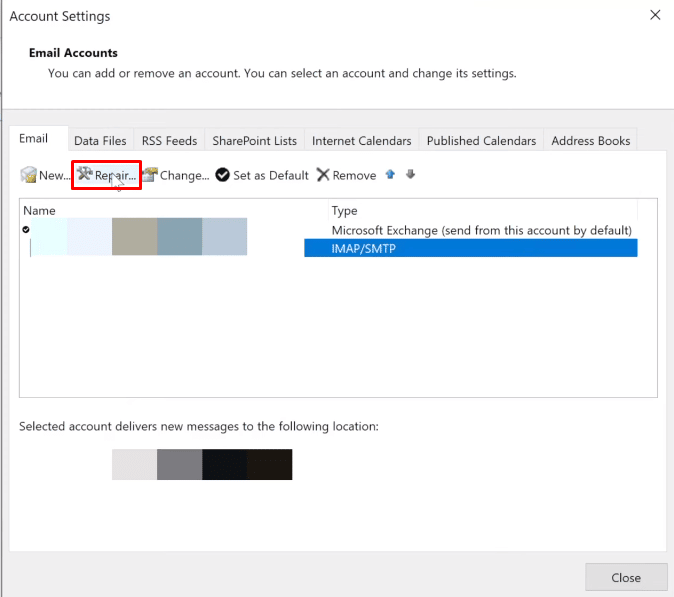Switch to SharePoint Lists tab
This screenshot has width=674, height=597.
tap(254, 141)
